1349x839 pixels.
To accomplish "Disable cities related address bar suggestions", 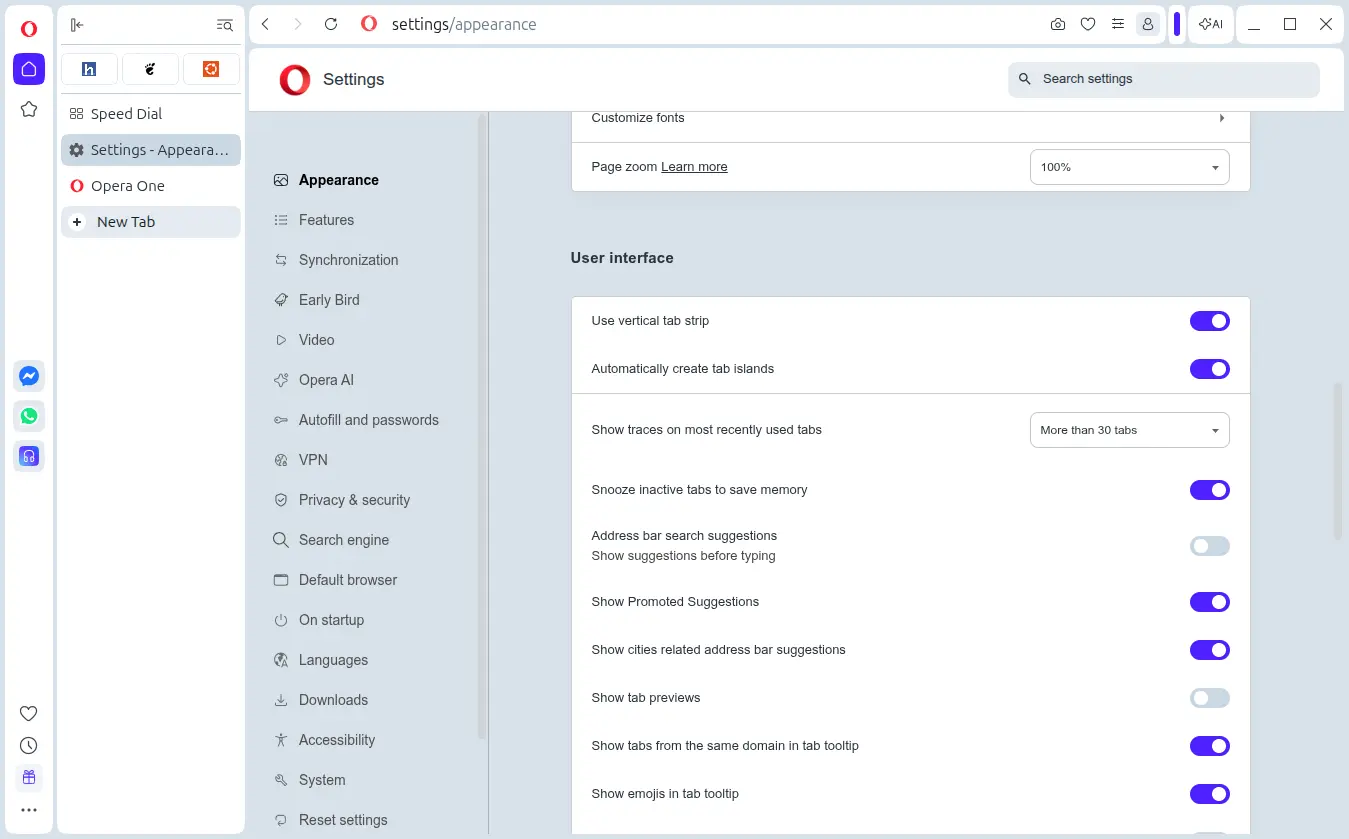I will [x=1209, y=650].
